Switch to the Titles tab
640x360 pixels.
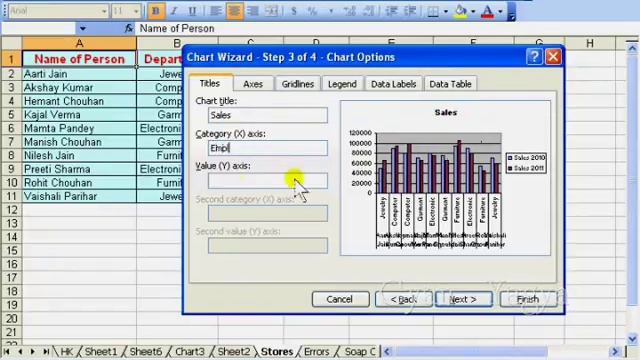coord(210,83)
